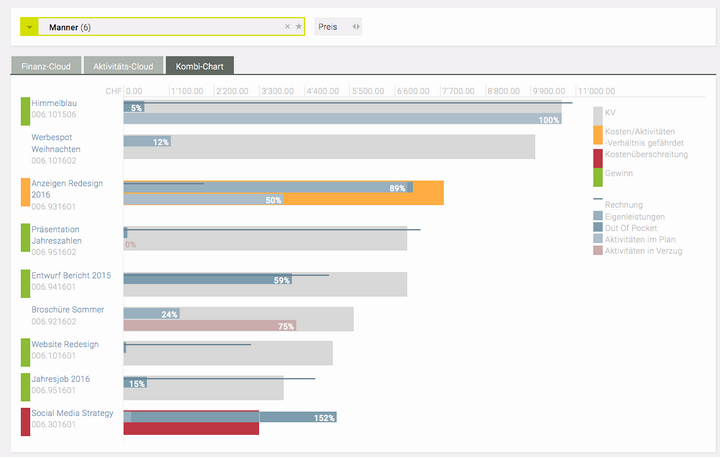
Task: Click the 24% bar of Broschüre Sommer
Action: point(152,314)
